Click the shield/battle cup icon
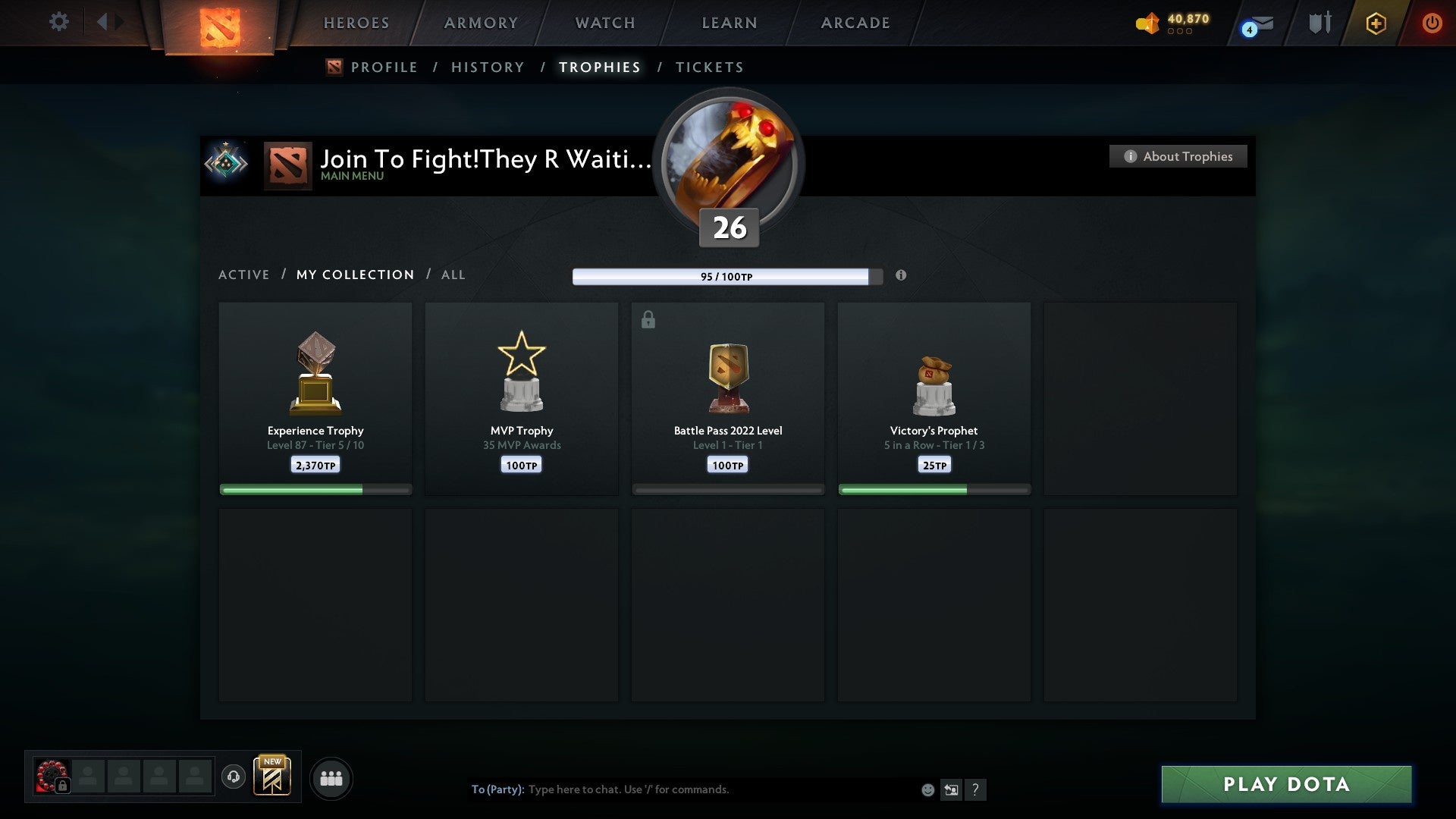This screenshot has height=819, width=1456. (1318, 22)
